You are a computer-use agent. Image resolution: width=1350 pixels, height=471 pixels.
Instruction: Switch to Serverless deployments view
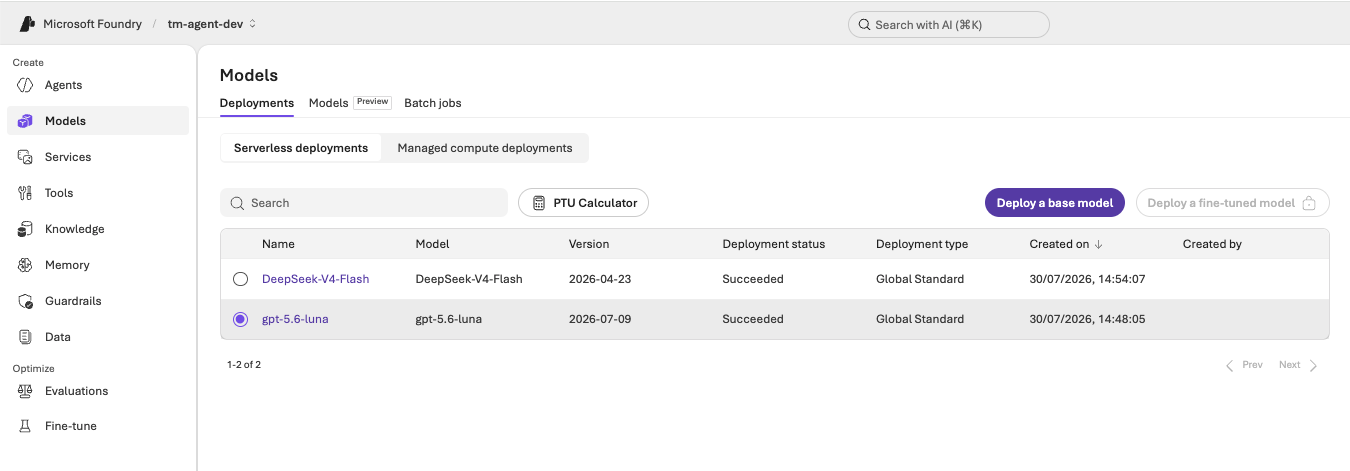301,148
